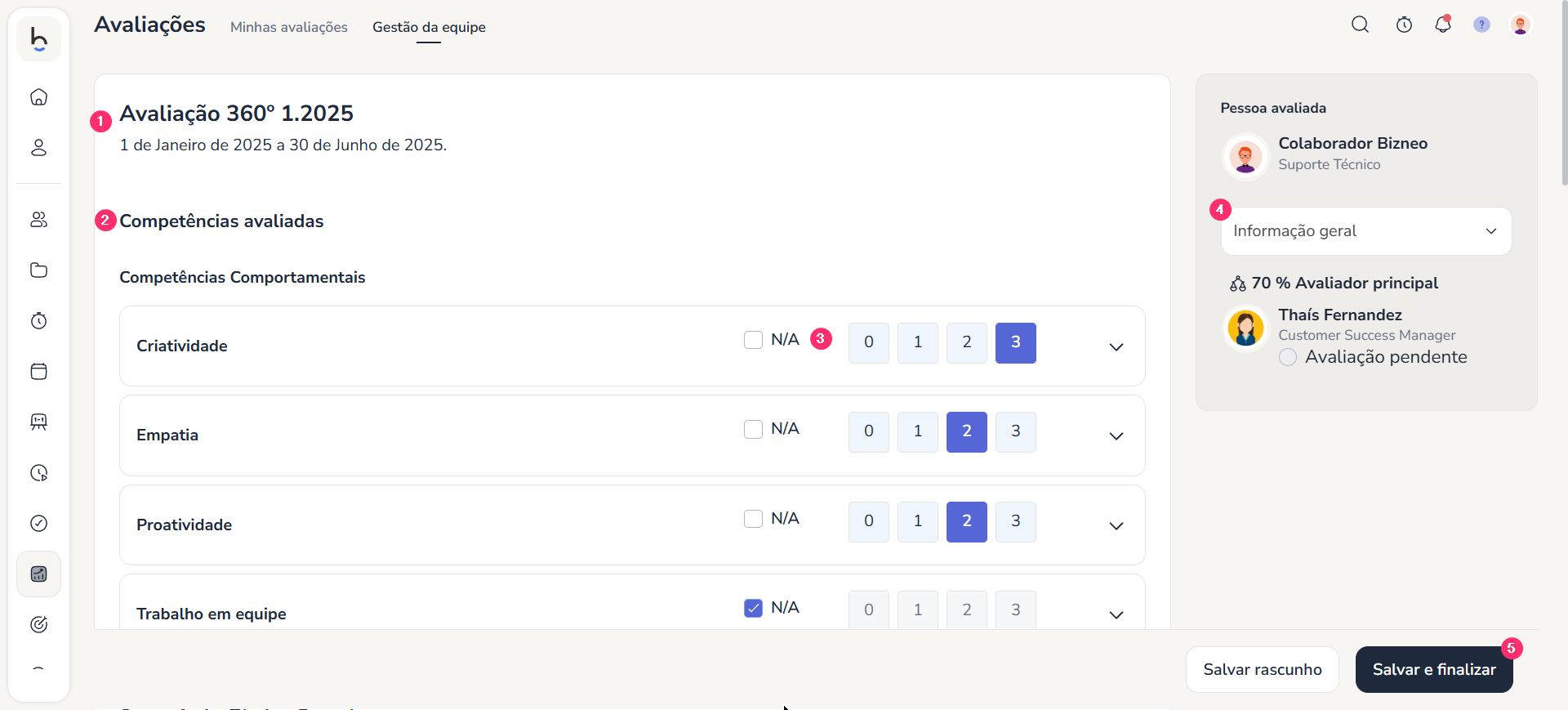This screenshot has height=710, width=1568.
Task: Open the folder documents icon in sidebar
Action: coord(38,270)
